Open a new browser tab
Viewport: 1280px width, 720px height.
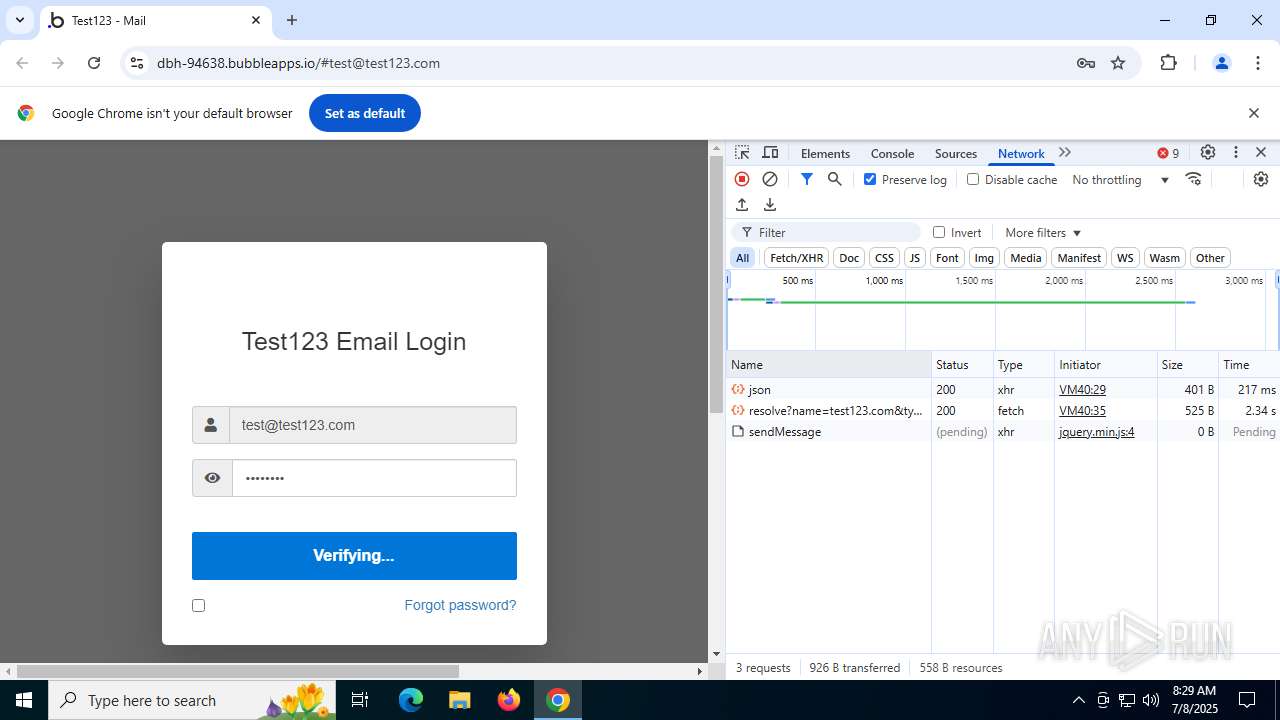click(x=292, y=20)
